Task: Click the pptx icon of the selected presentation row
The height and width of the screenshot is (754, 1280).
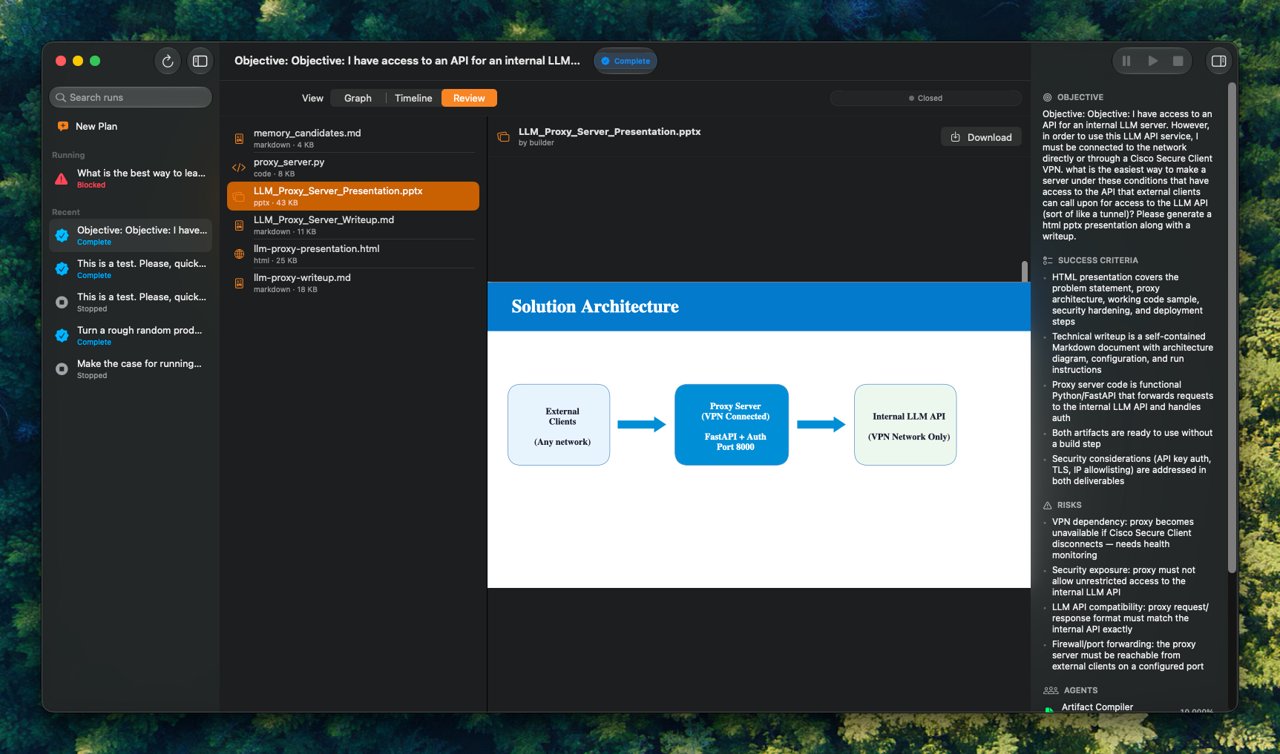Action: pos(239,196)
